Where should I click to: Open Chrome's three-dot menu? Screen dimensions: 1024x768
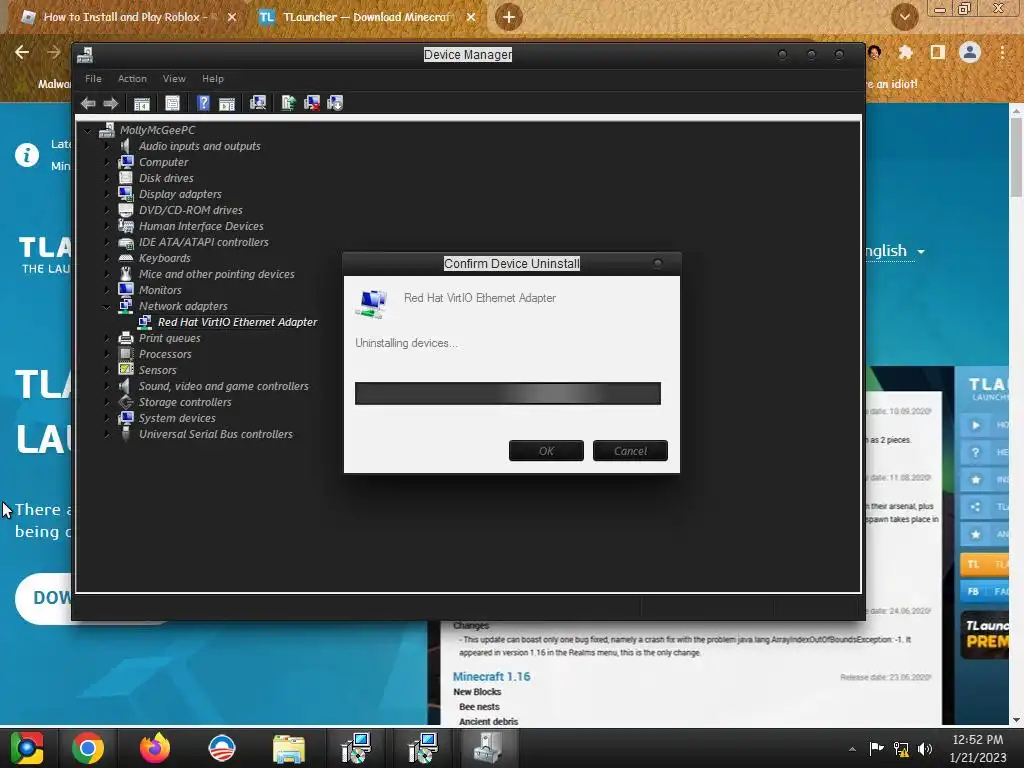click(x=1002, y=52)
